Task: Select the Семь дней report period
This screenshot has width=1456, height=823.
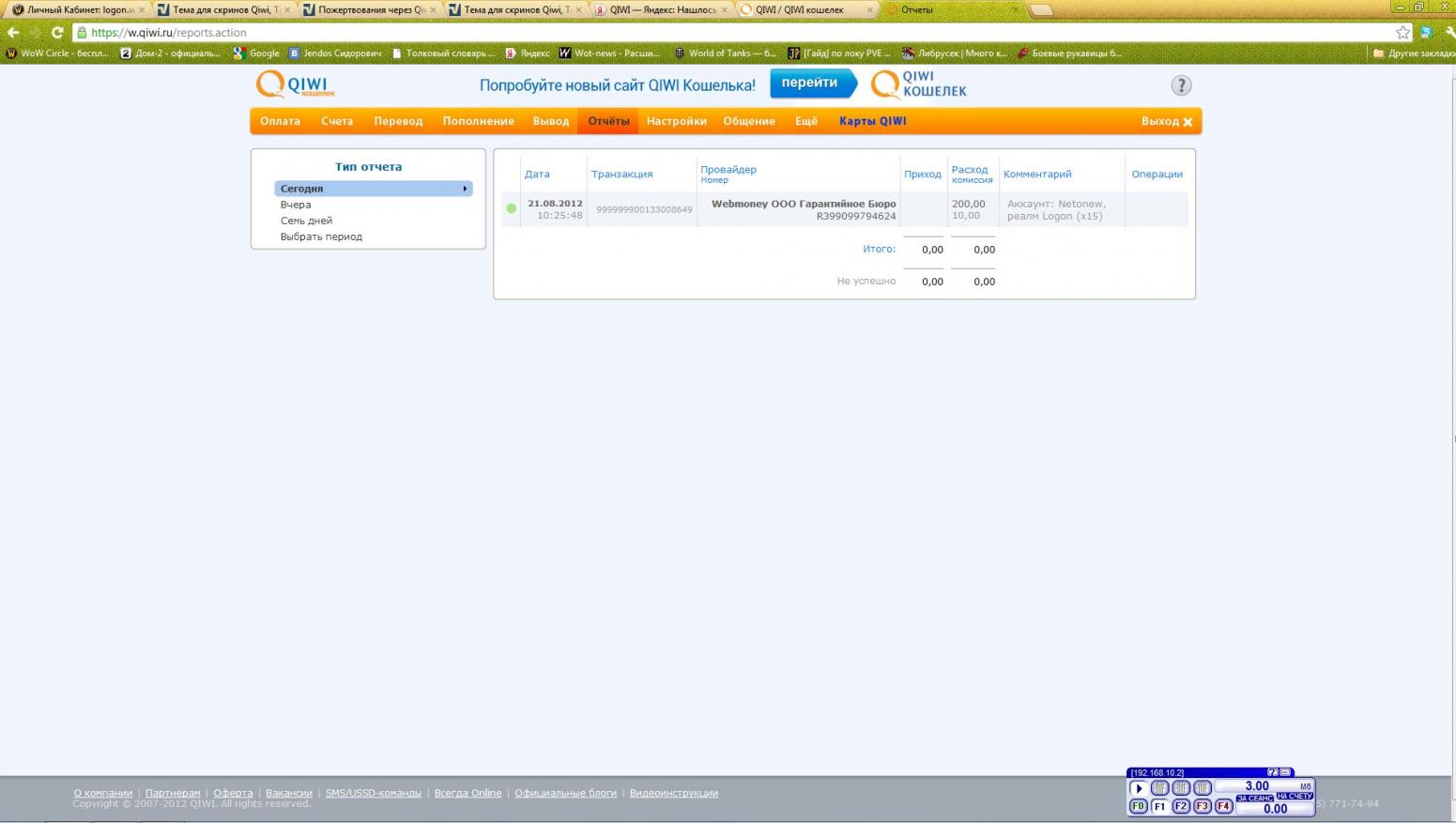Action: click(306, 221)
